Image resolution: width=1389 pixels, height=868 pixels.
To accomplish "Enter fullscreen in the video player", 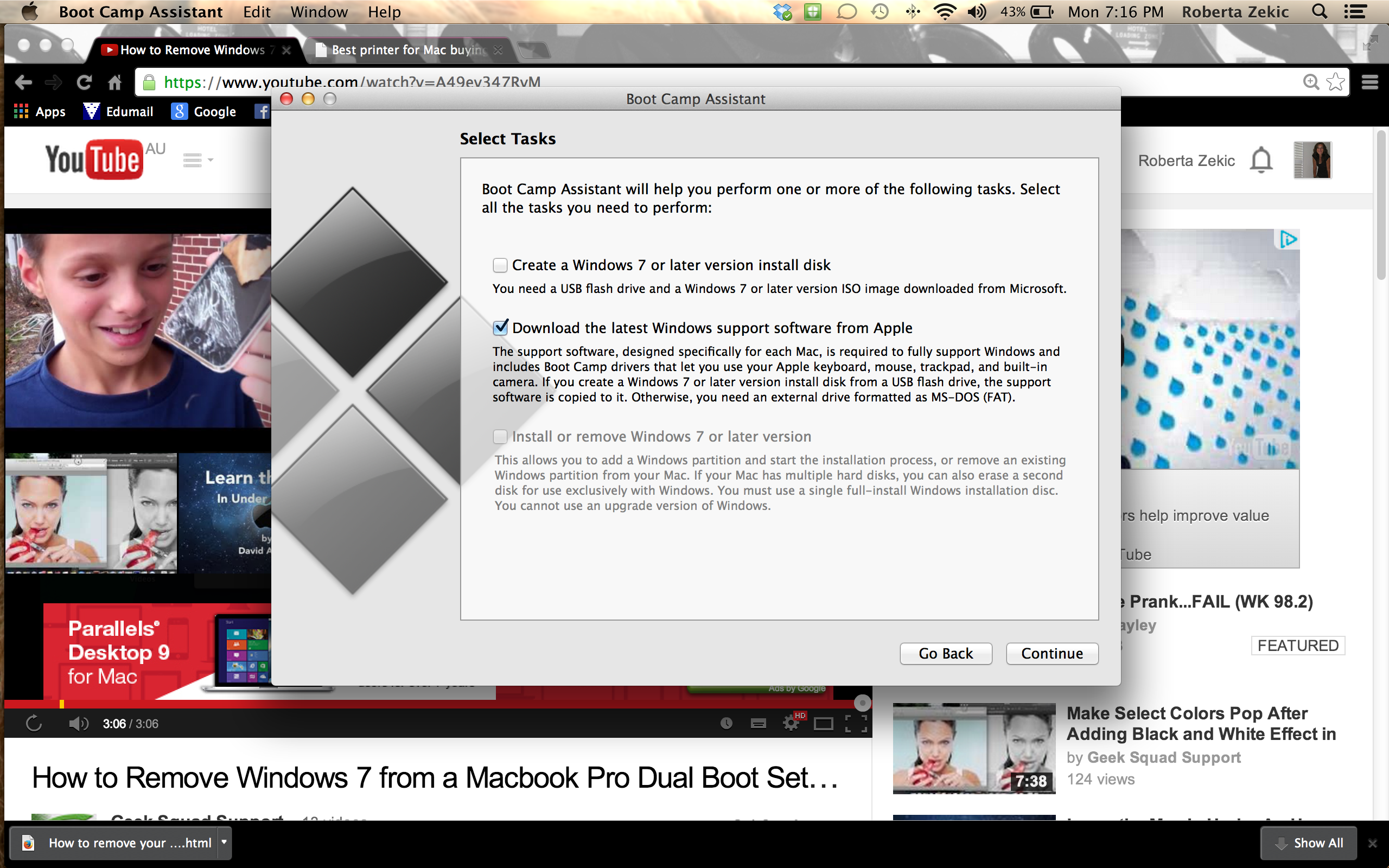I will [856, 723].
